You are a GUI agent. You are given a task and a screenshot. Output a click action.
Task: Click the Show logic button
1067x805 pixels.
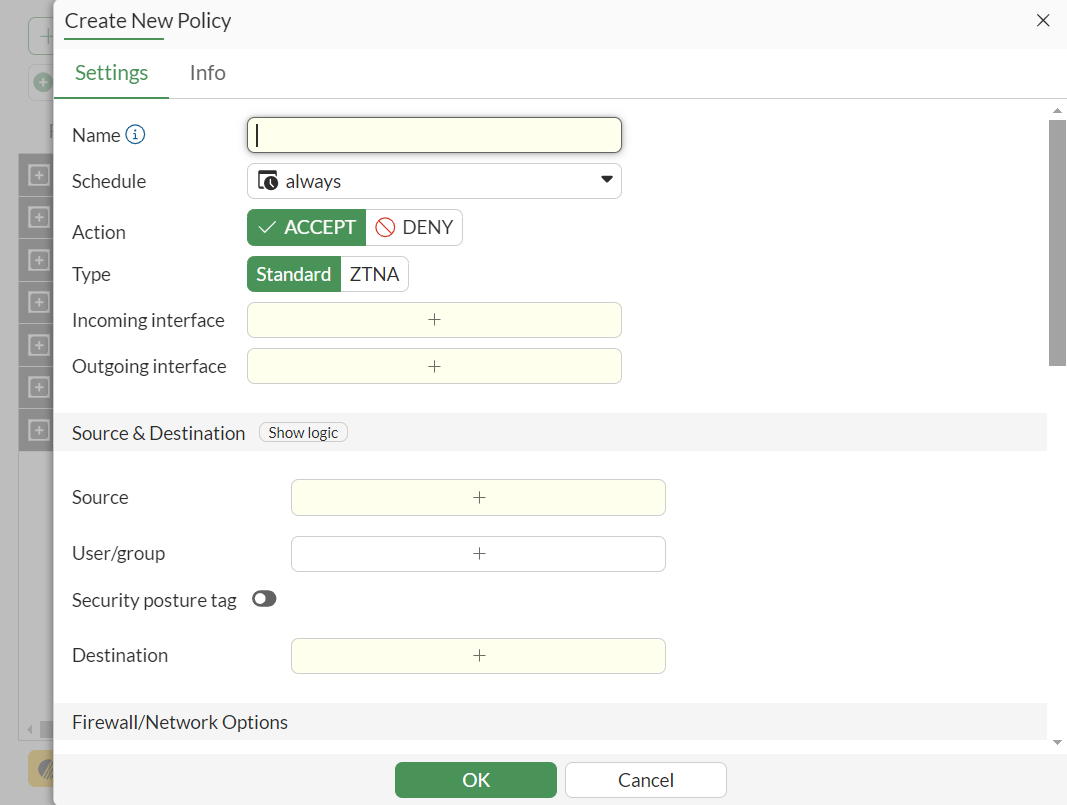pos(303,433)
